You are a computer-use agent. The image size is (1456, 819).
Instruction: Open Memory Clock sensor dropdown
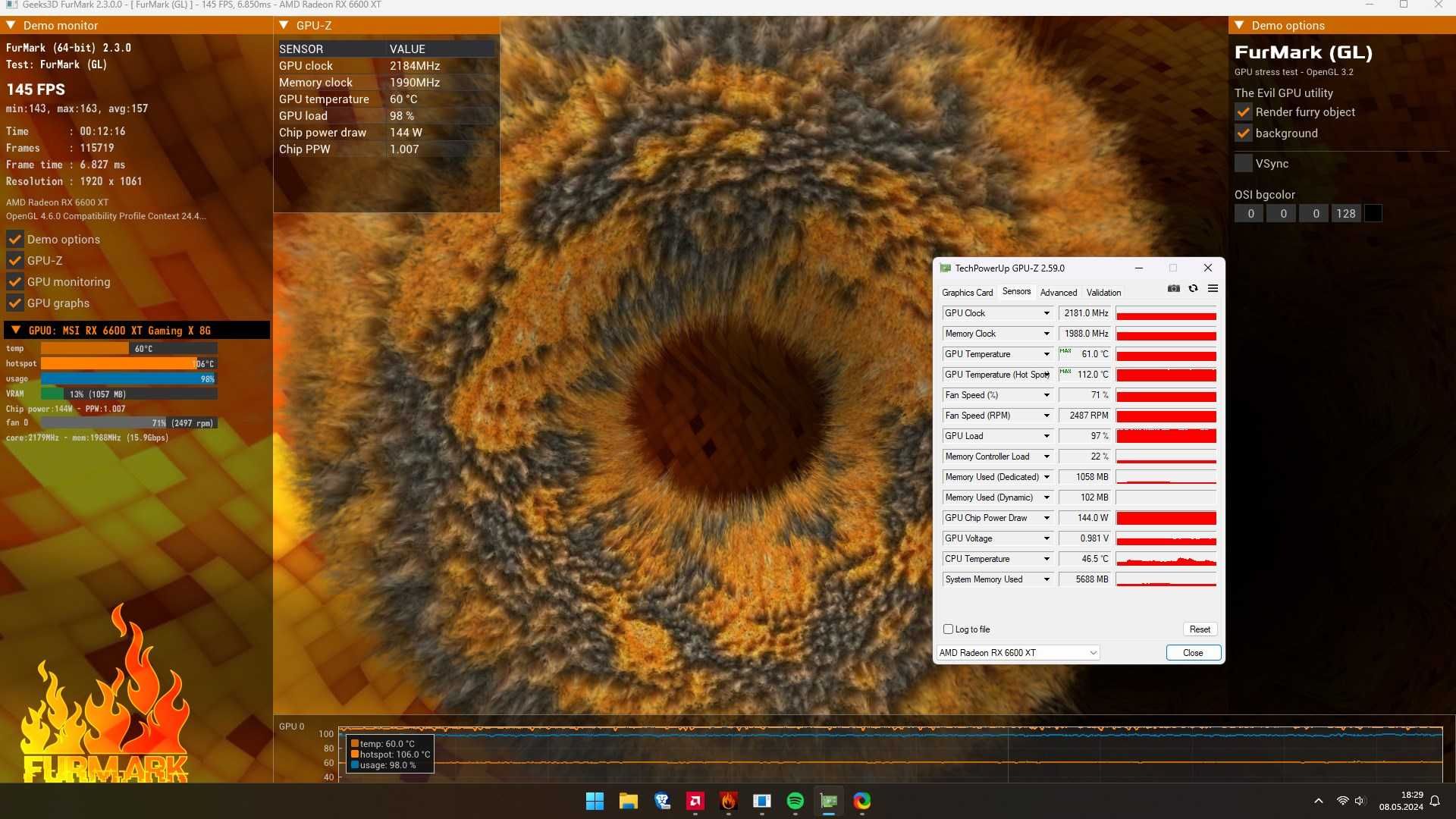(1046, 334)
